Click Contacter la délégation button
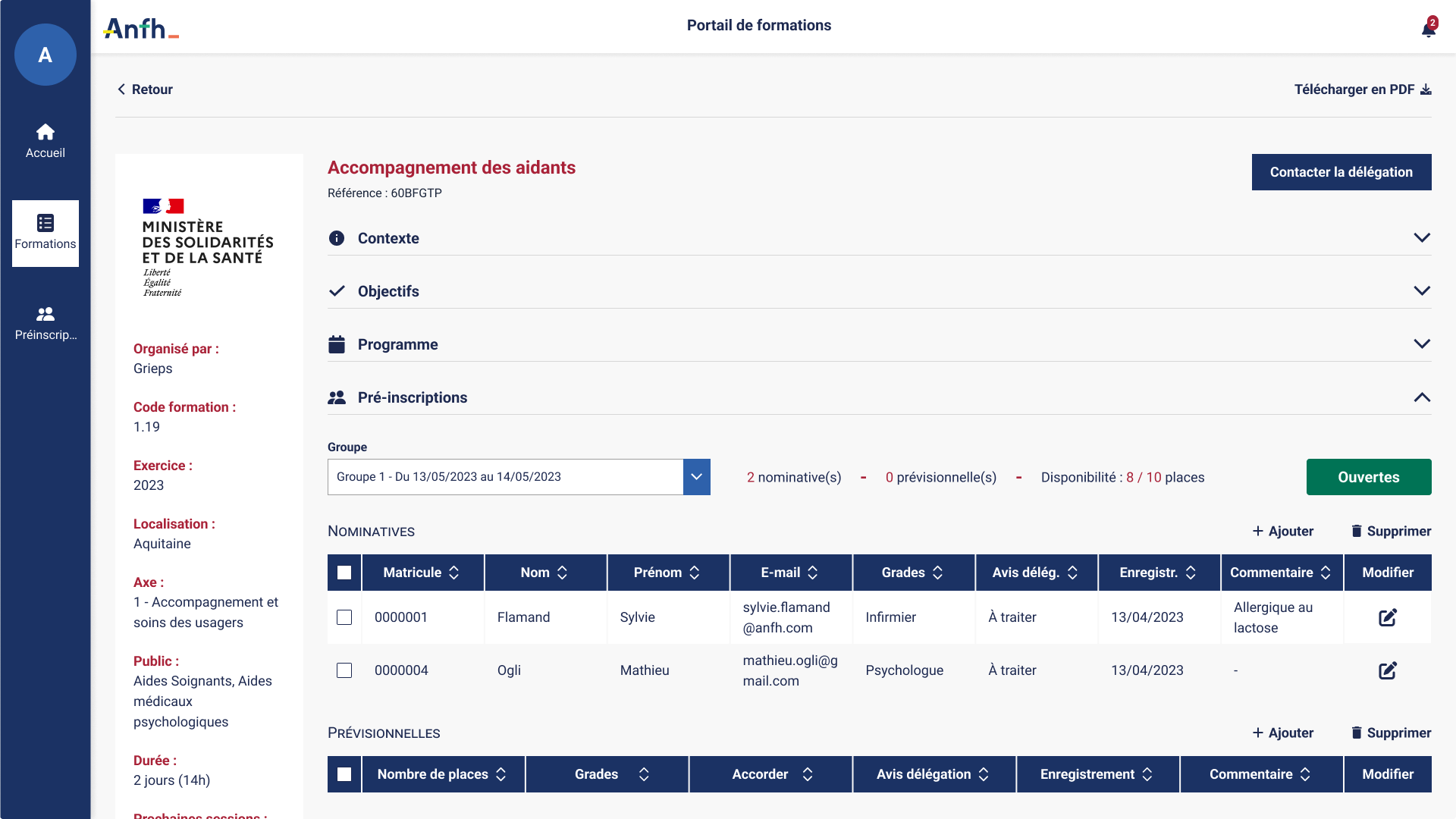Viewport: 1456px width, 819px height. point(1341,172)
